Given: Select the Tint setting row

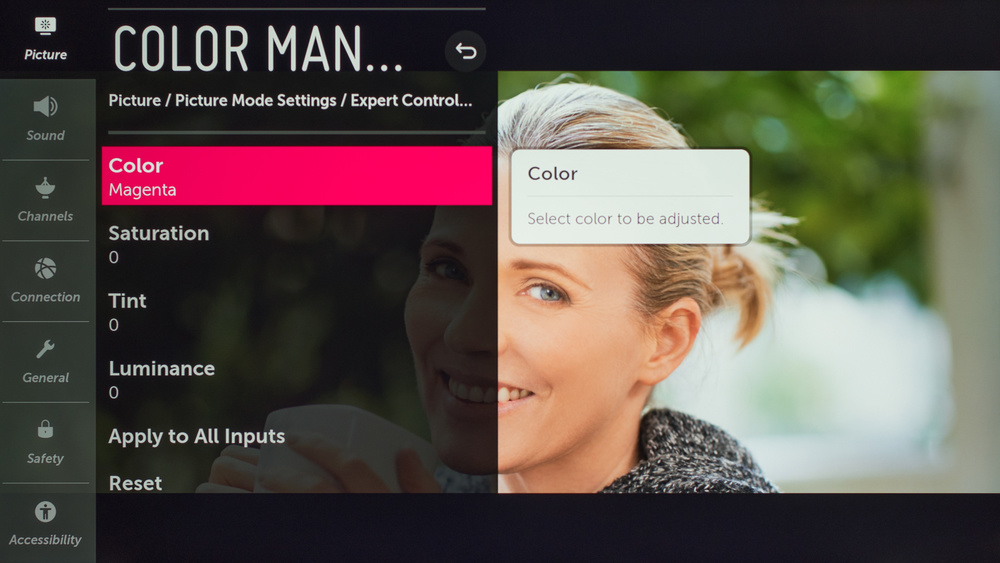Looking at the screenshot, I should tap(297, 312).
